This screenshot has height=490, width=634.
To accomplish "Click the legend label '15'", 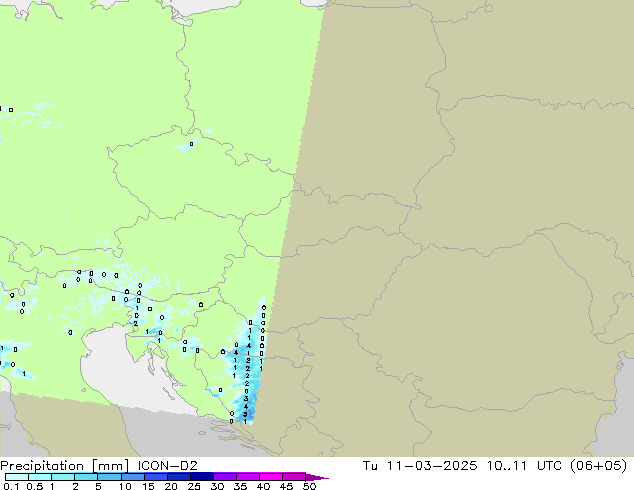I will pos(148,486).
